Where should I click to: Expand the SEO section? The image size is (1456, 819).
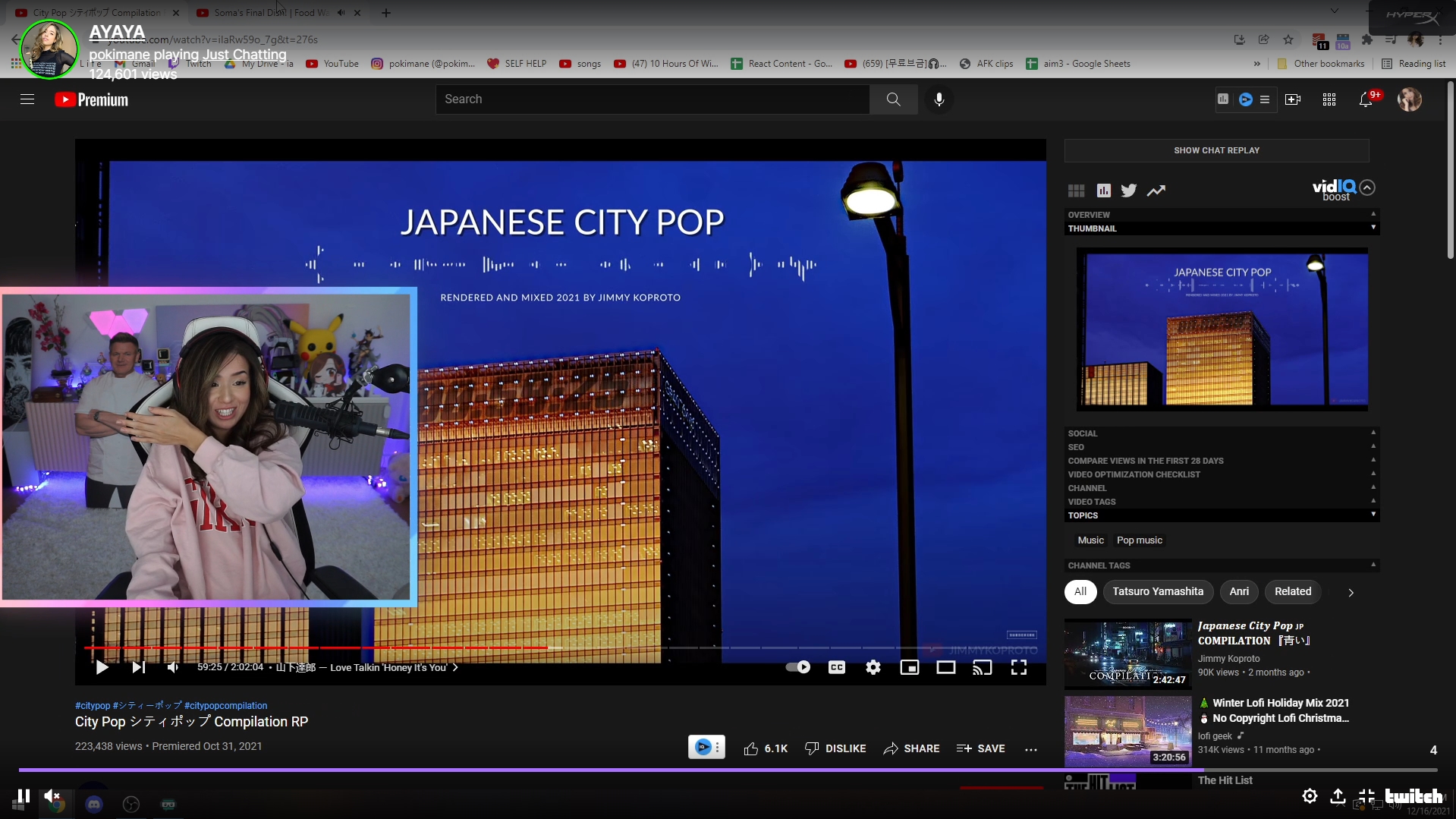1222,447
